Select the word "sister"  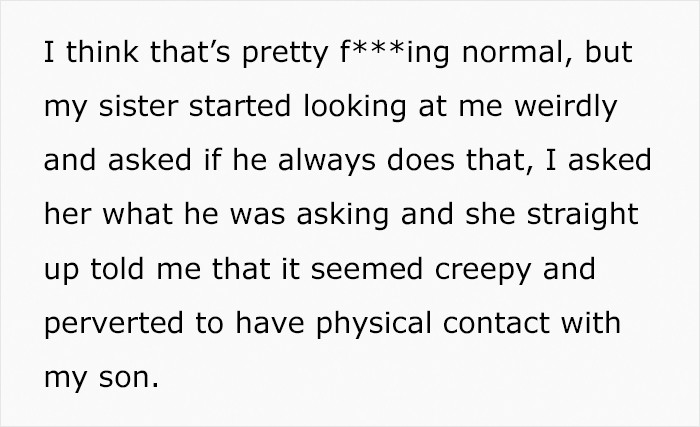pyautogui.click(x=138, y=106)
